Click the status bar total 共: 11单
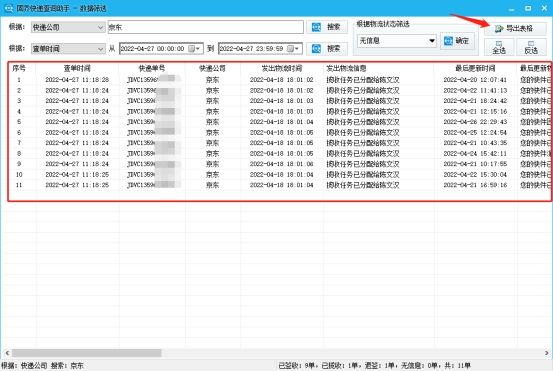553x371 pixels. [x=457, y=365]
